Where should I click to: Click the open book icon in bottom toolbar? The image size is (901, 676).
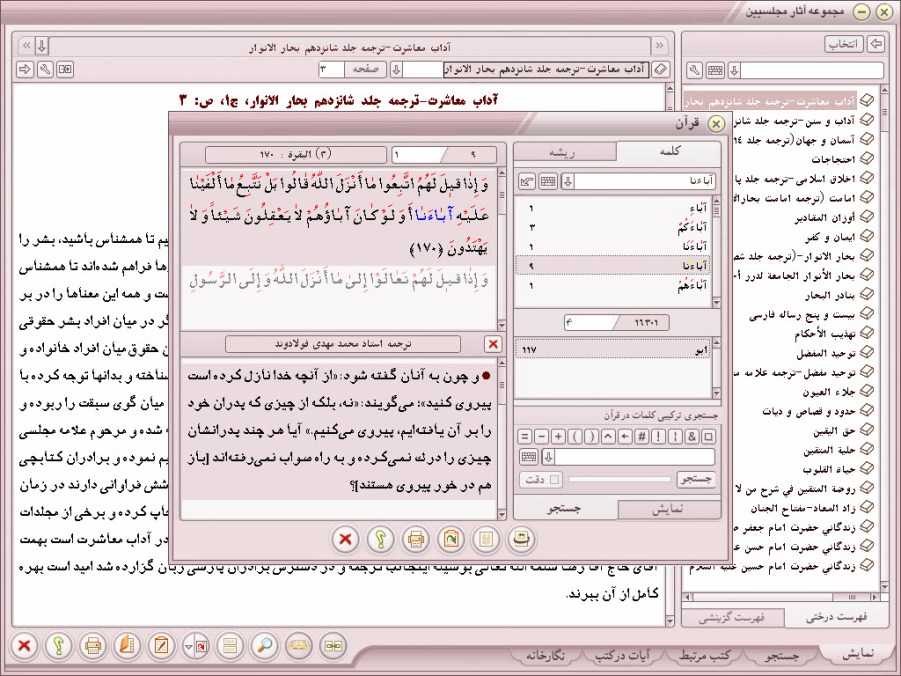[x=299, y=646]
